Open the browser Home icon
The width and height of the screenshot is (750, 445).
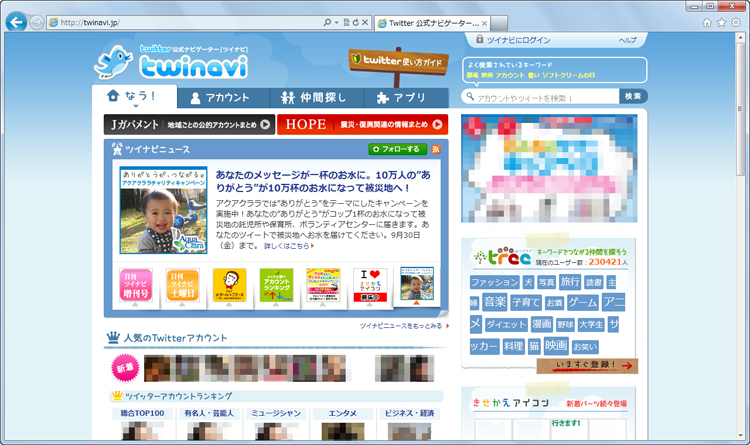pyautogui.click(x=707, y=22)
